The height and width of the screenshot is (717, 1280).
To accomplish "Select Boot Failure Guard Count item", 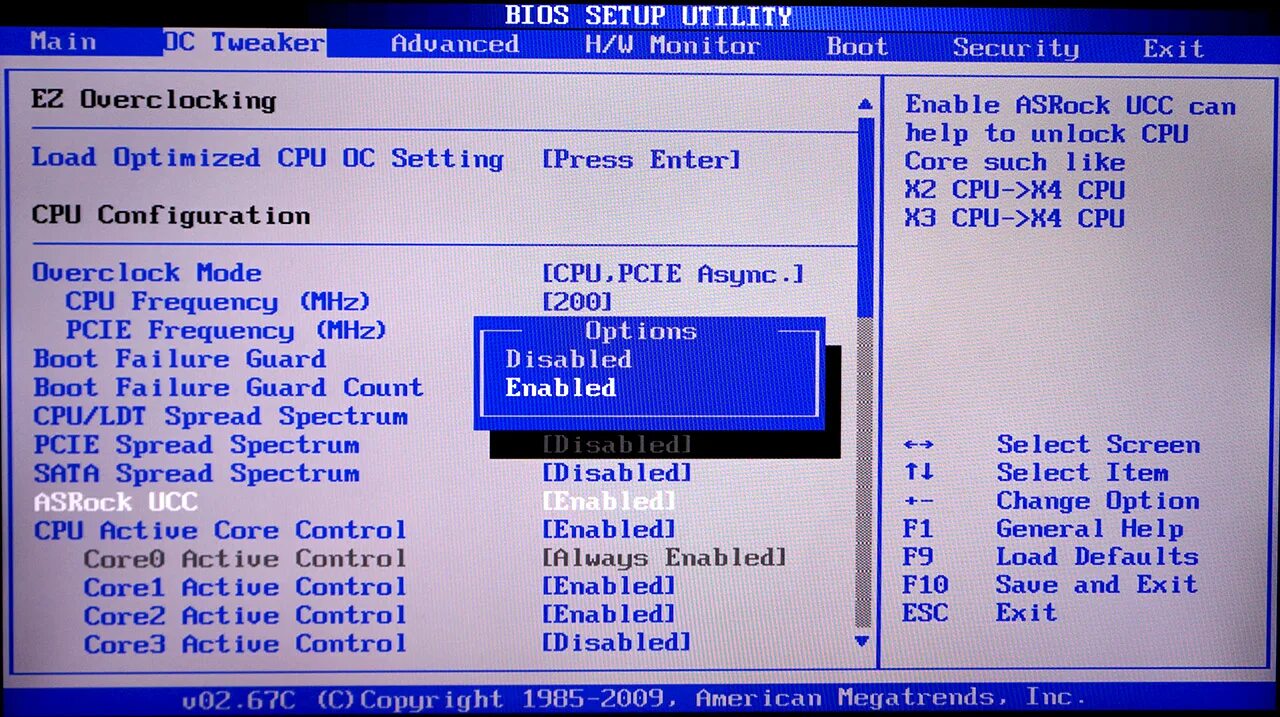I will coord(228,387).
